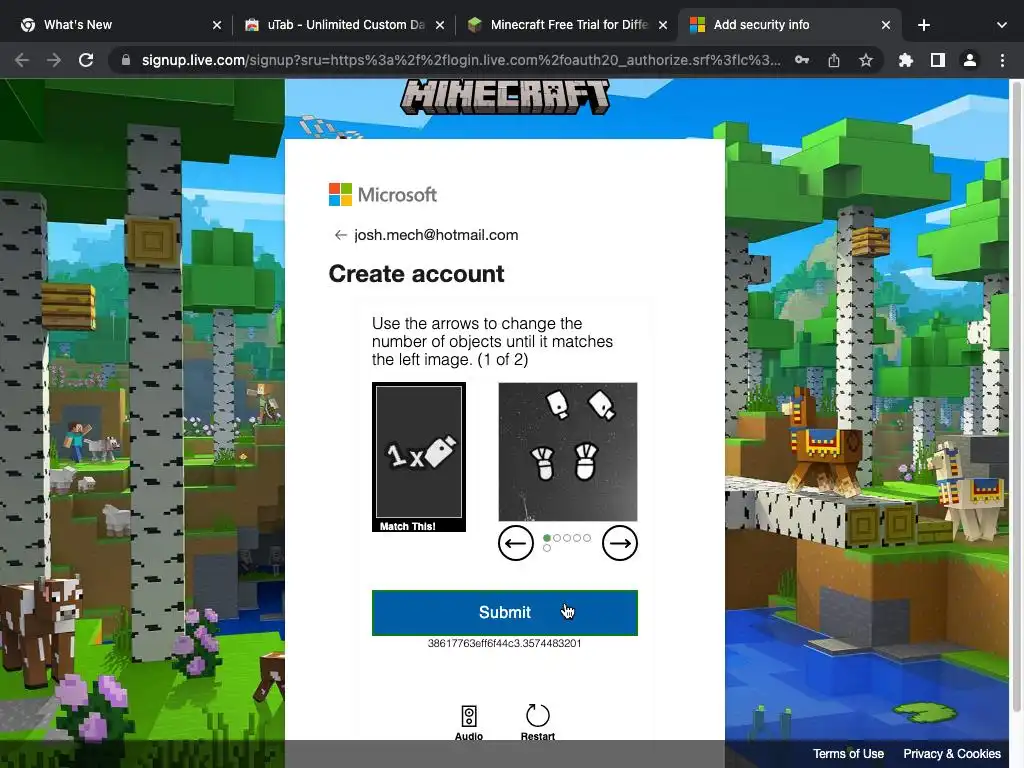
Task: Click the Microsoft logo
Action: click(x=383, y=195)
